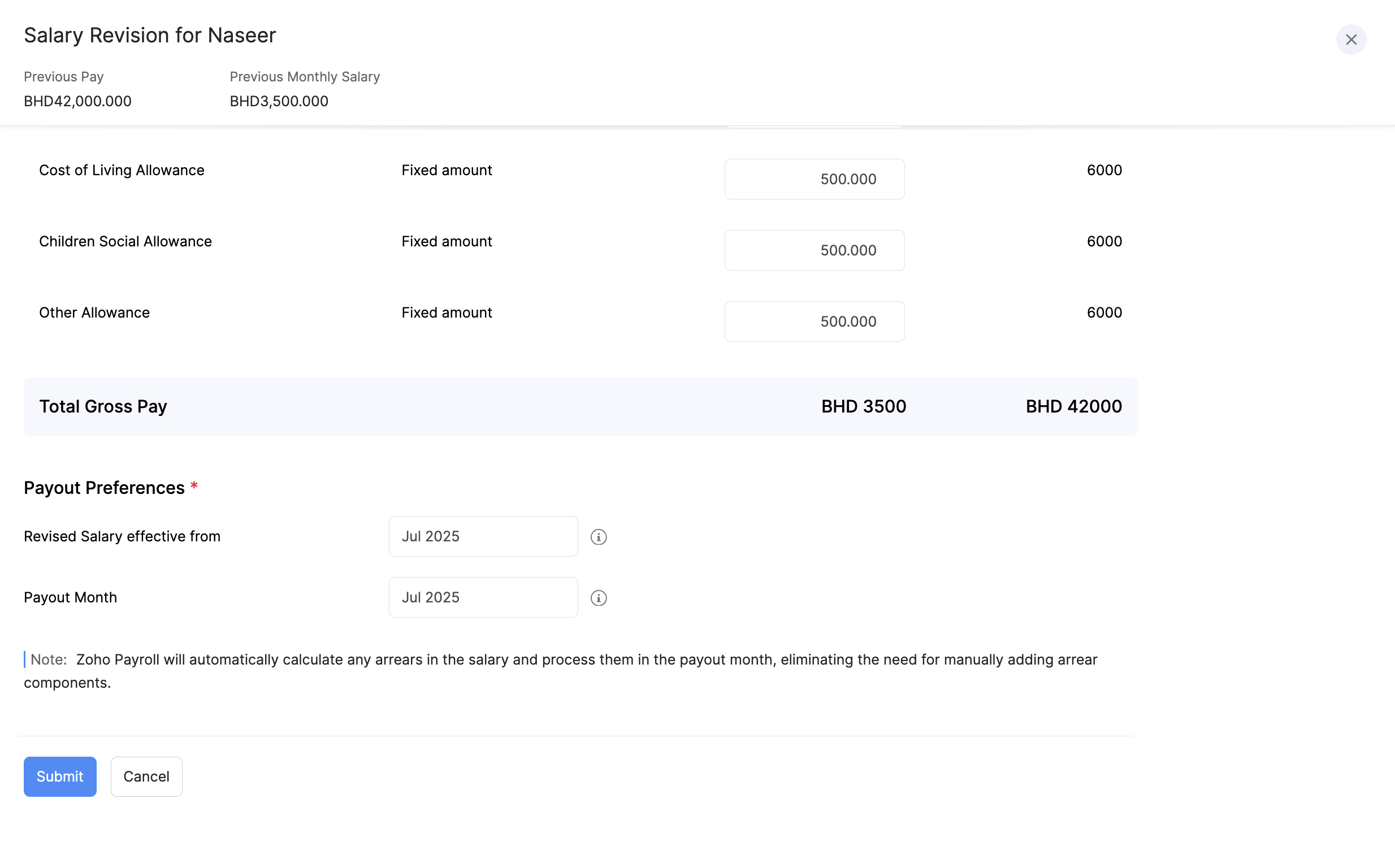
Task: Click the Other Allowance label
Action: (94, 313)
